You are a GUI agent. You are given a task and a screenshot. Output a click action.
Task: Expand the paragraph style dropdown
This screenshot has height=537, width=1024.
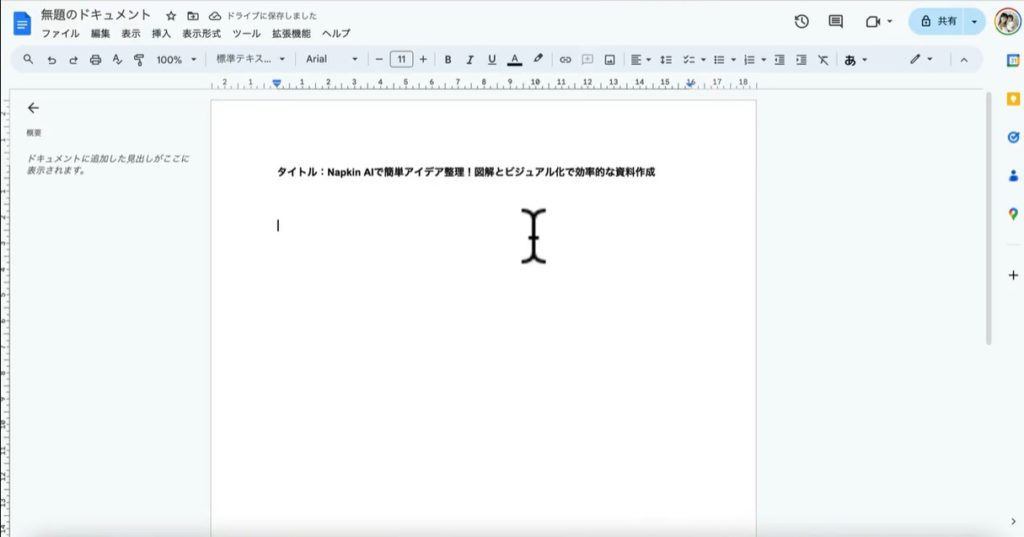click(250, 60)
